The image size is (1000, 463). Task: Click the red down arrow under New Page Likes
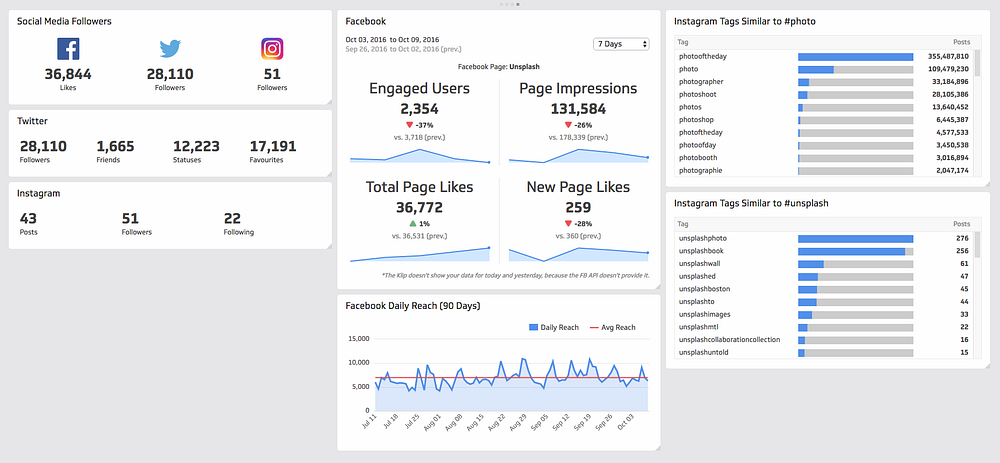568,223
